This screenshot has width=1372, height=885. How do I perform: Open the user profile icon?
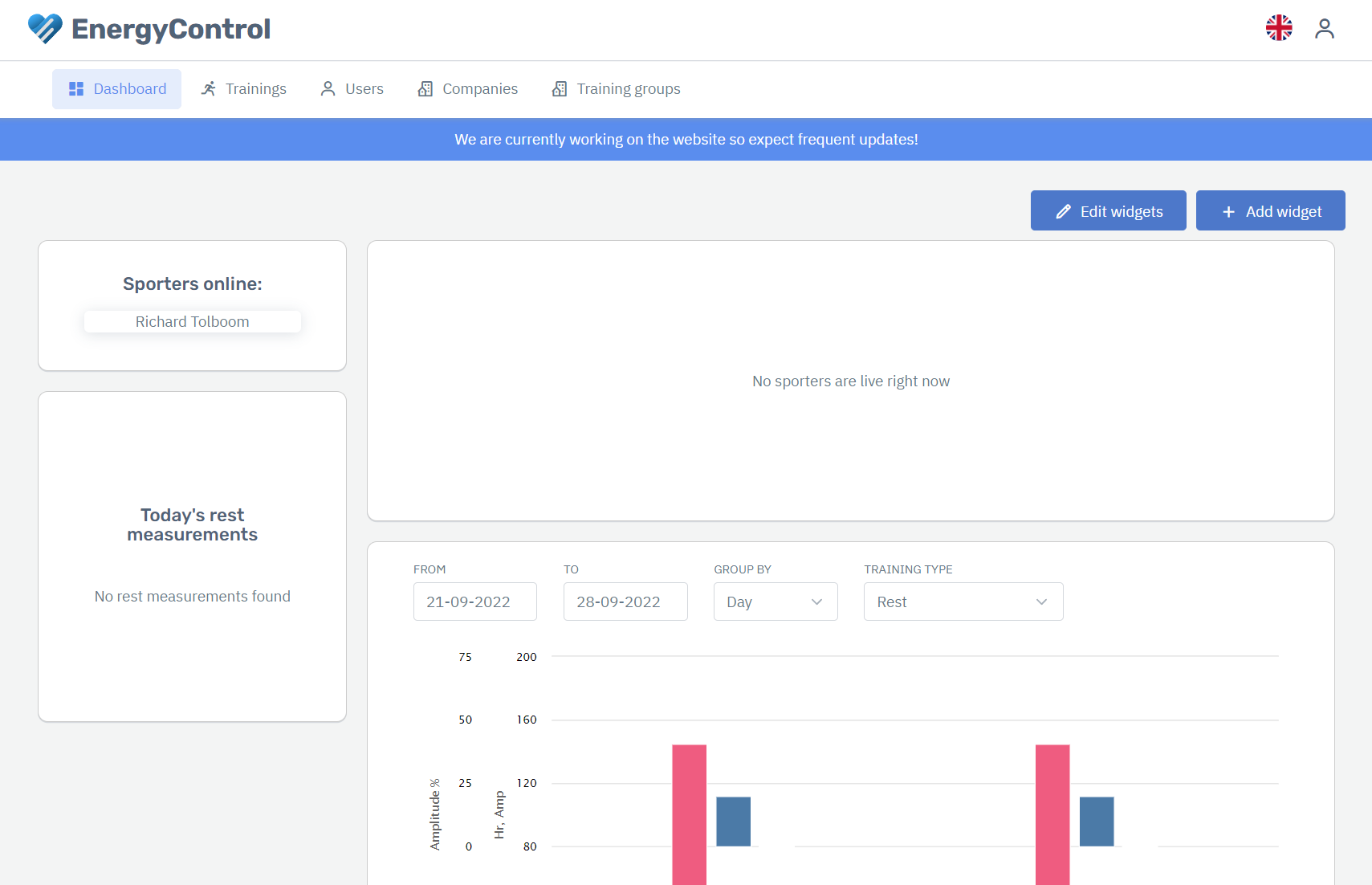(x=1324, y=29)
